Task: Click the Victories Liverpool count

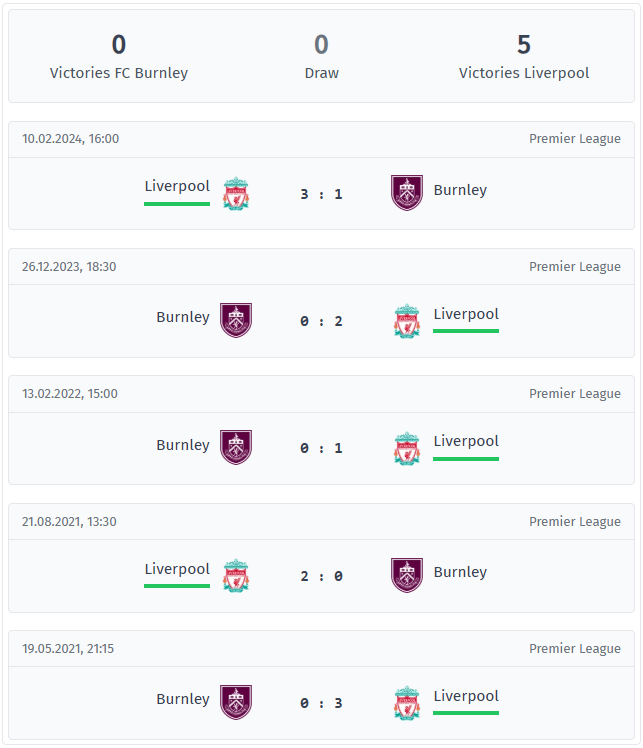Action: [524, 44]
